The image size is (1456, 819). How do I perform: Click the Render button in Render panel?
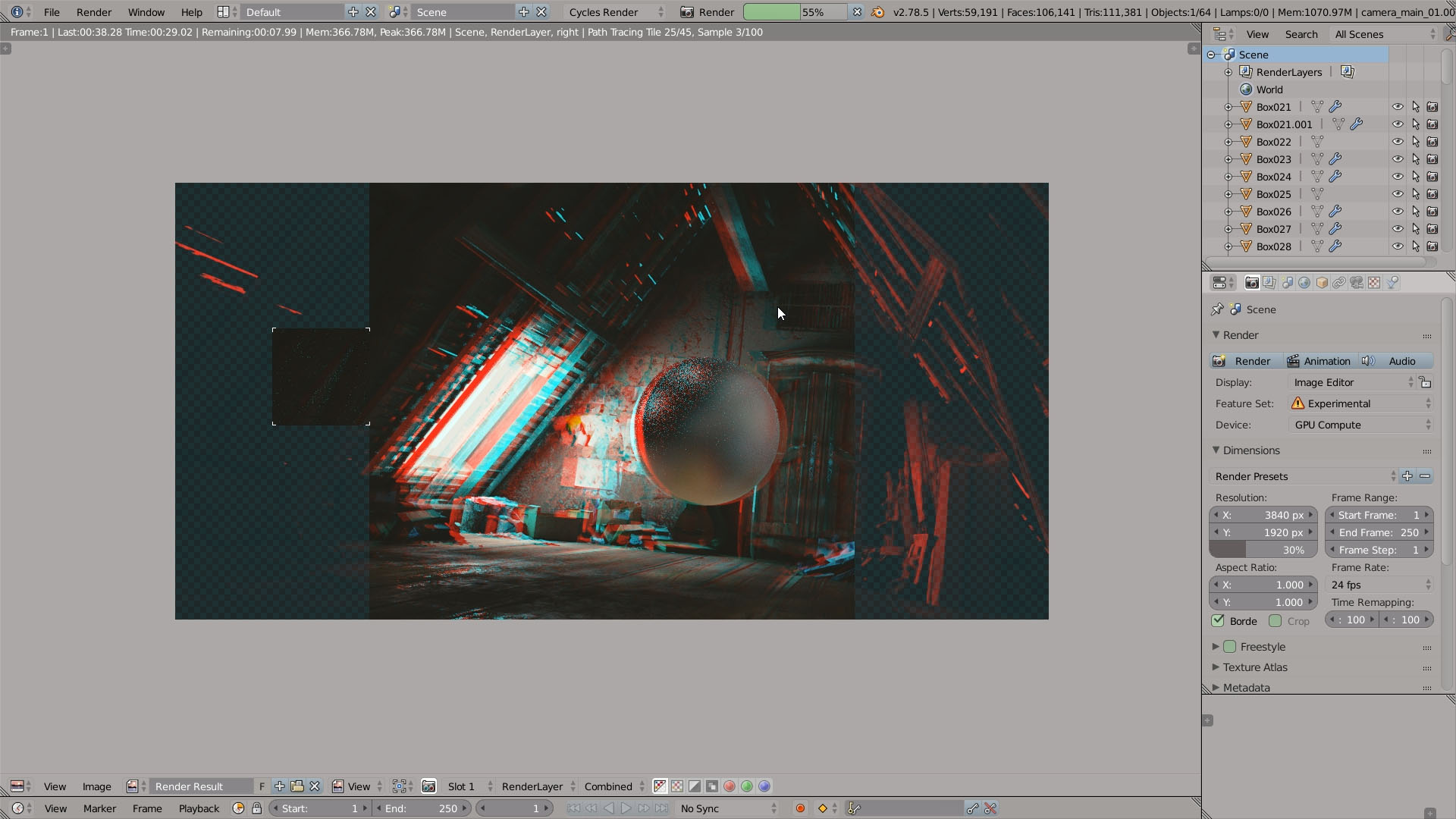pos(1245,361)
